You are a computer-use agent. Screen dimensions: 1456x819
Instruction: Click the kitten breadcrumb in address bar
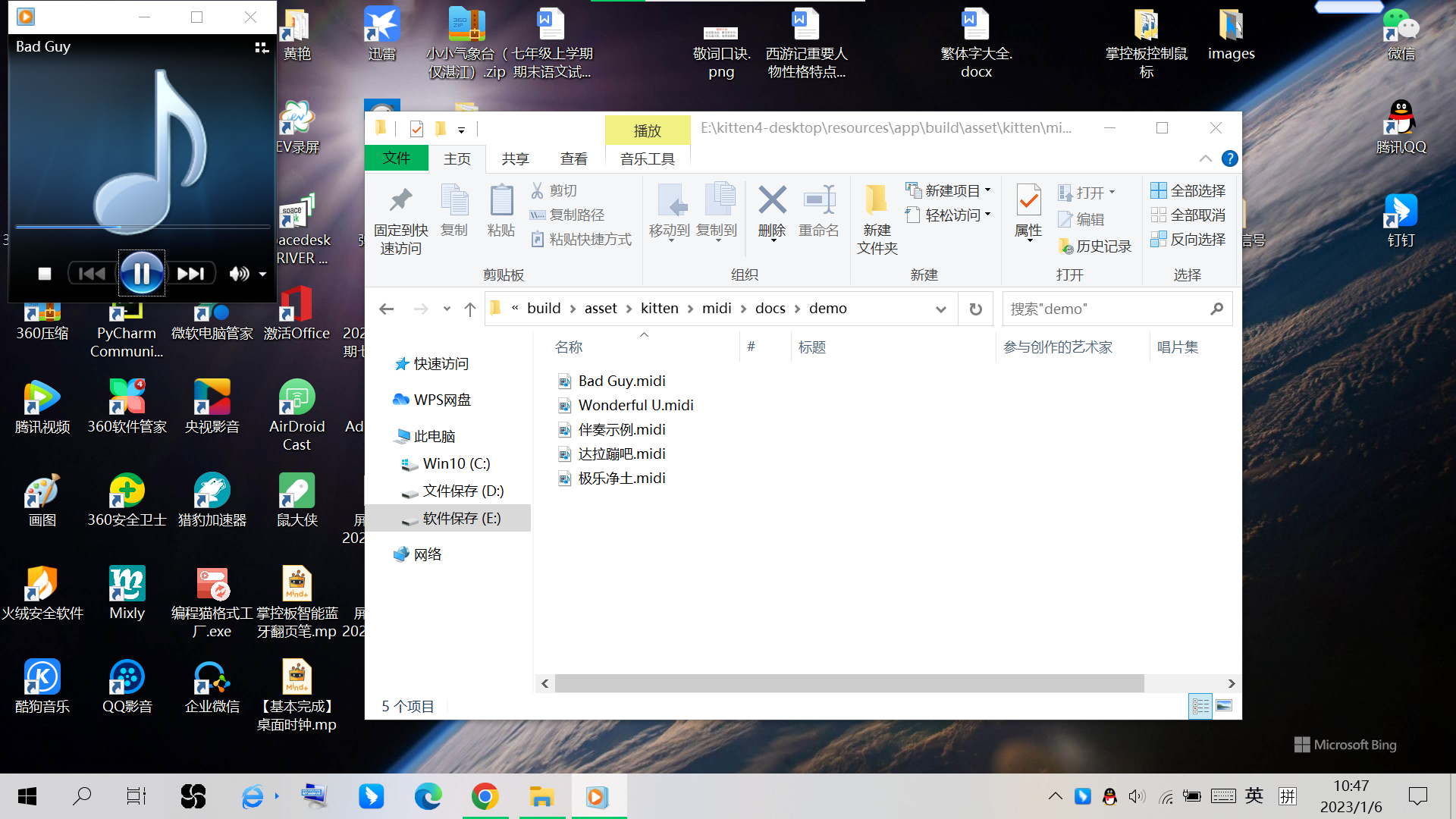coord(659,308)
